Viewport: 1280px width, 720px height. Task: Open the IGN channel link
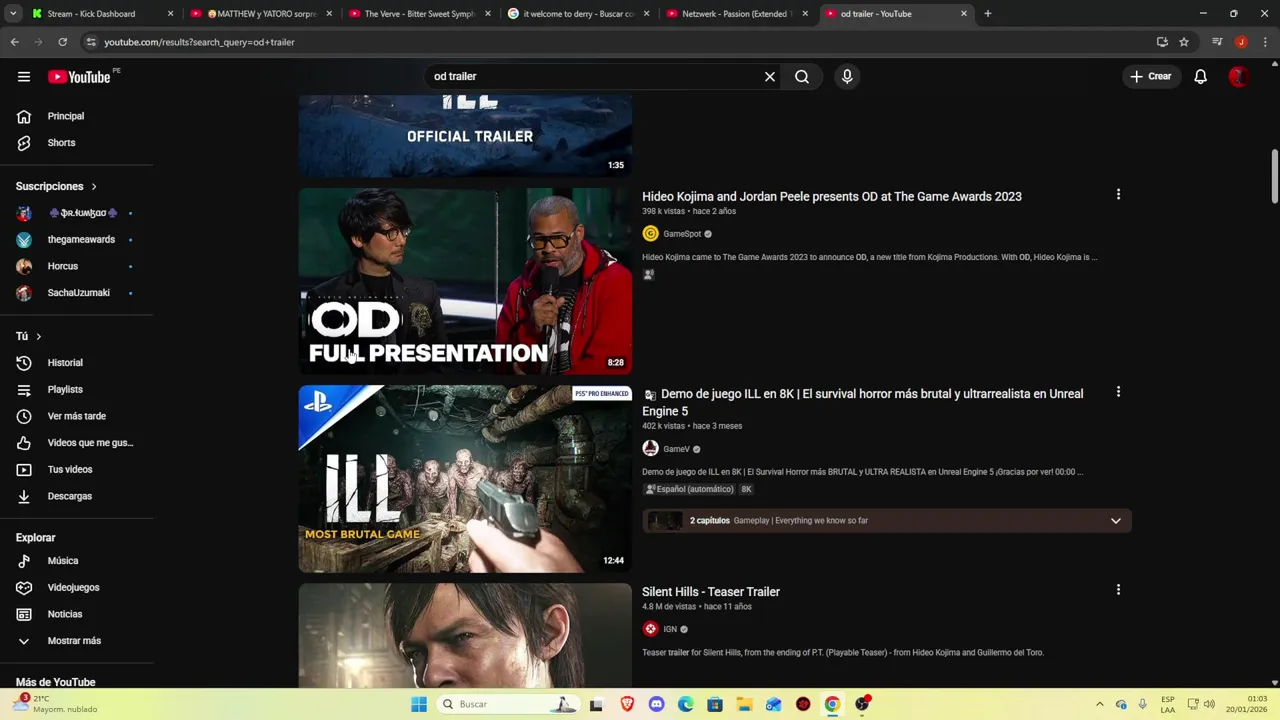670,629
